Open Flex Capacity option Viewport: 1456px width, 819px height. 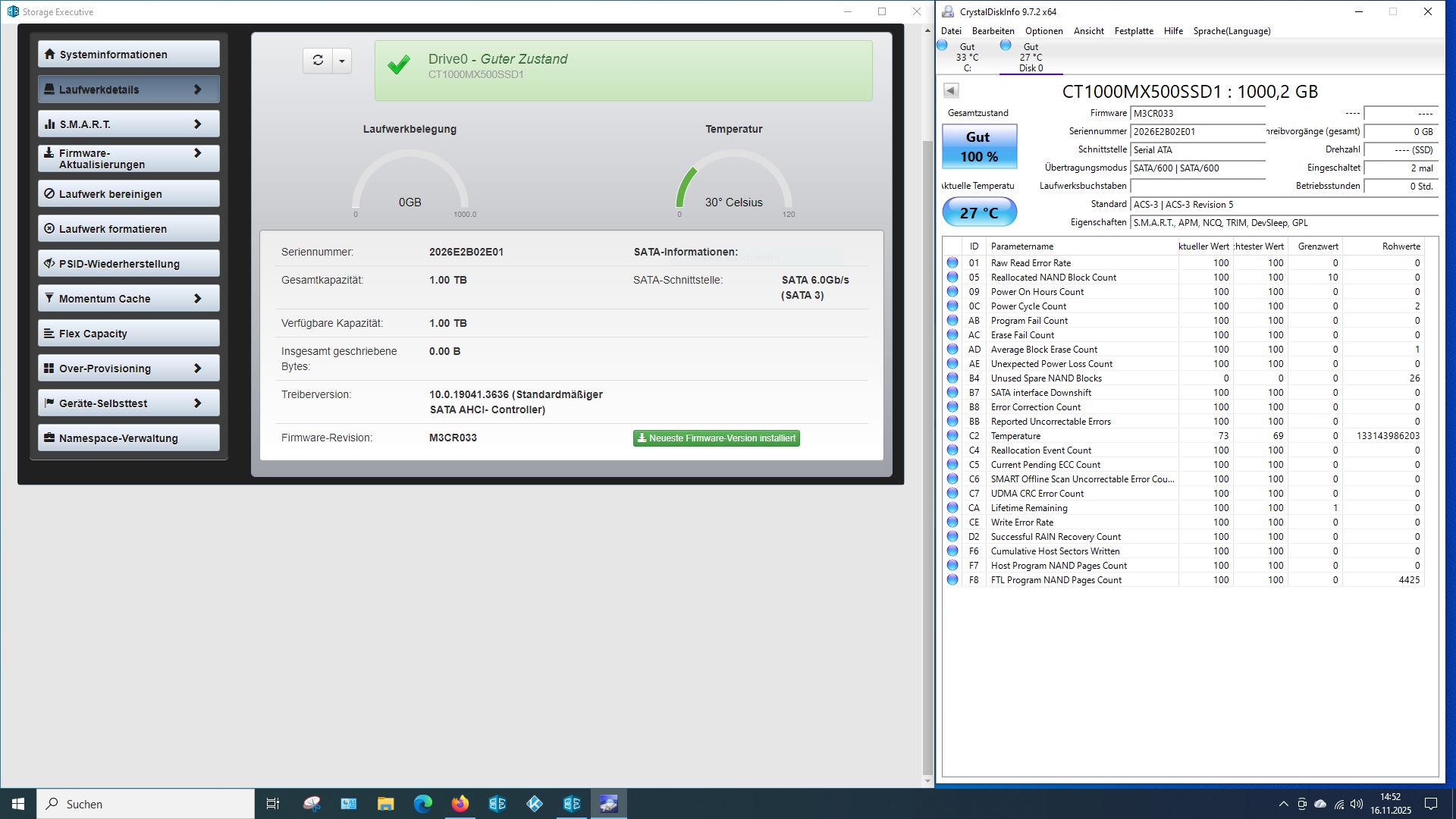coord(128,334)
